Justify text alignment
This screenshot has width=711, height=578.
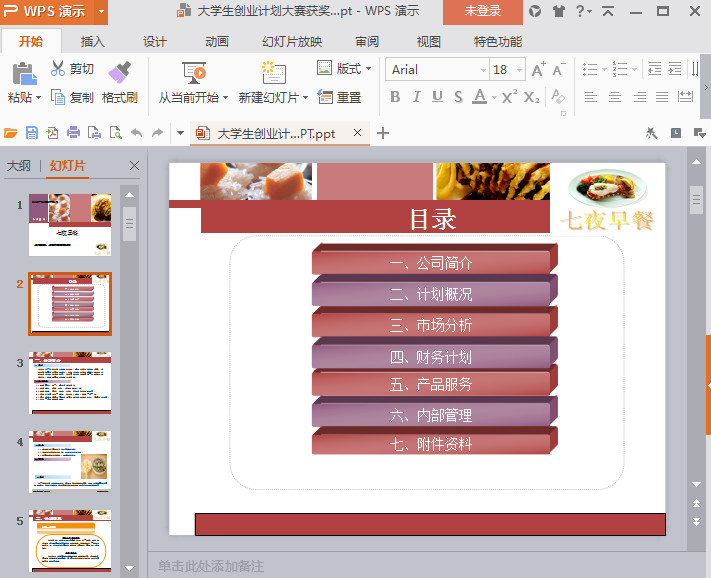(662, 97)
